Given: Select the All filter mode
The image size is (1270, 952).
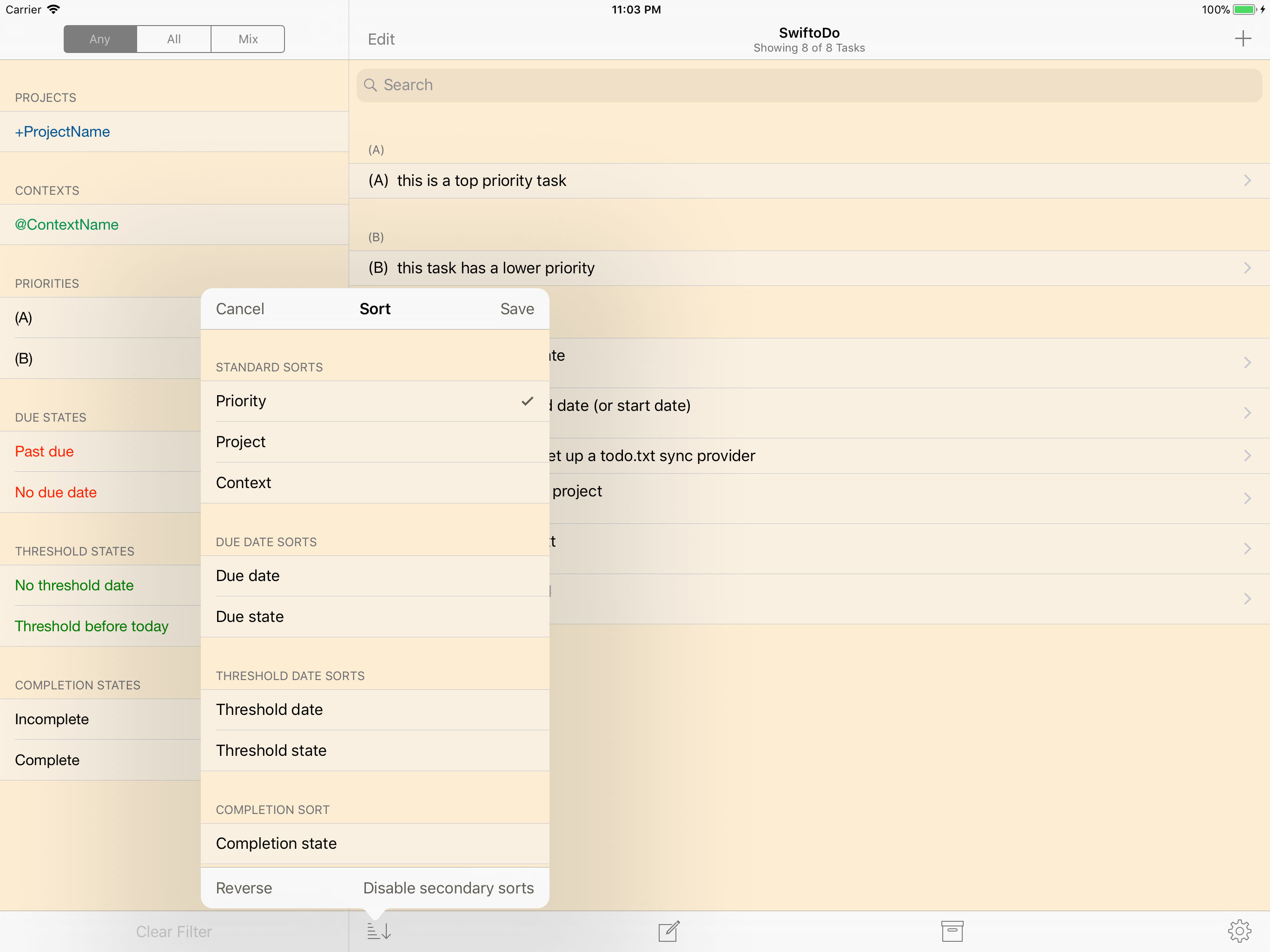Looking at the screenshot, I should point(173,39).
